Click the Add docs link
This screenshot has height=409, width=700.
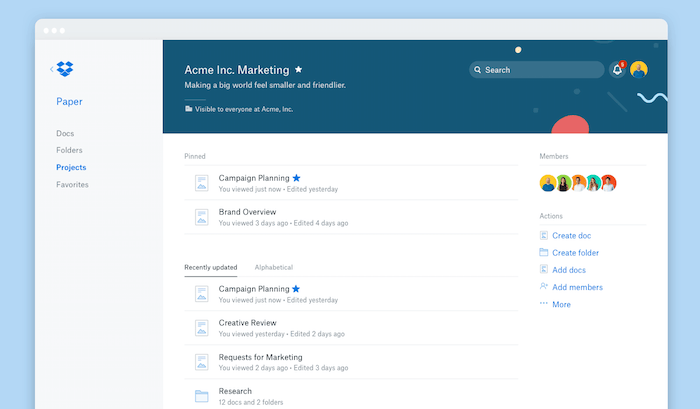(569, 270)
